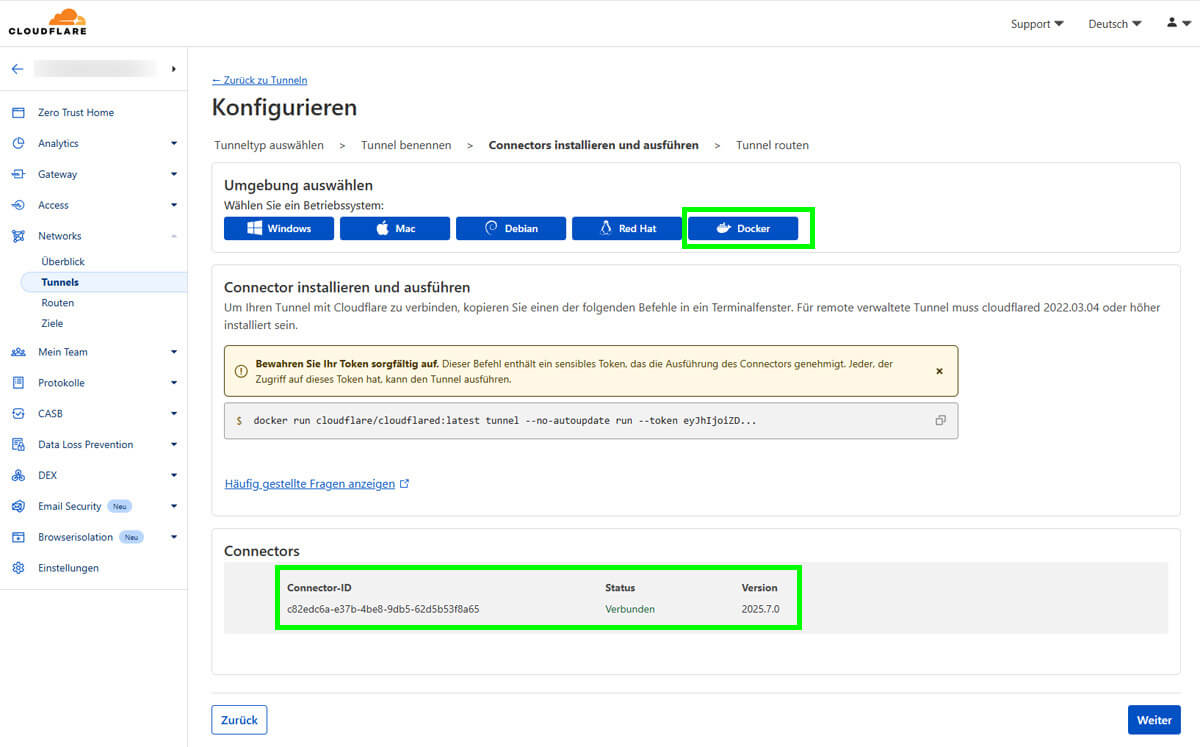This screenshot has width=1200, height=747.
Task: Collapse the Networks section
Action: [93, 236]
